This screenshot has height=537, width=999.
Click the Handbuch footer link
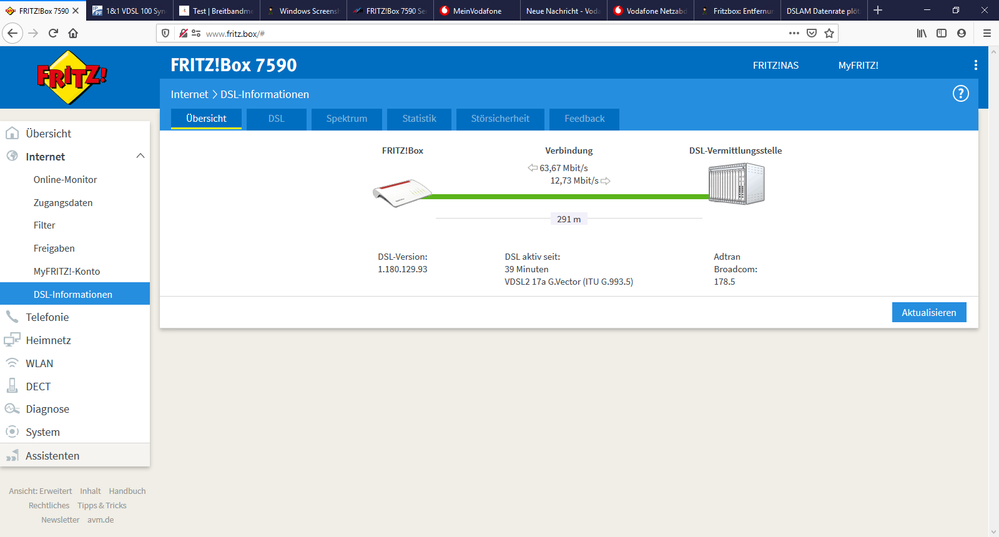tap(127, 491)
